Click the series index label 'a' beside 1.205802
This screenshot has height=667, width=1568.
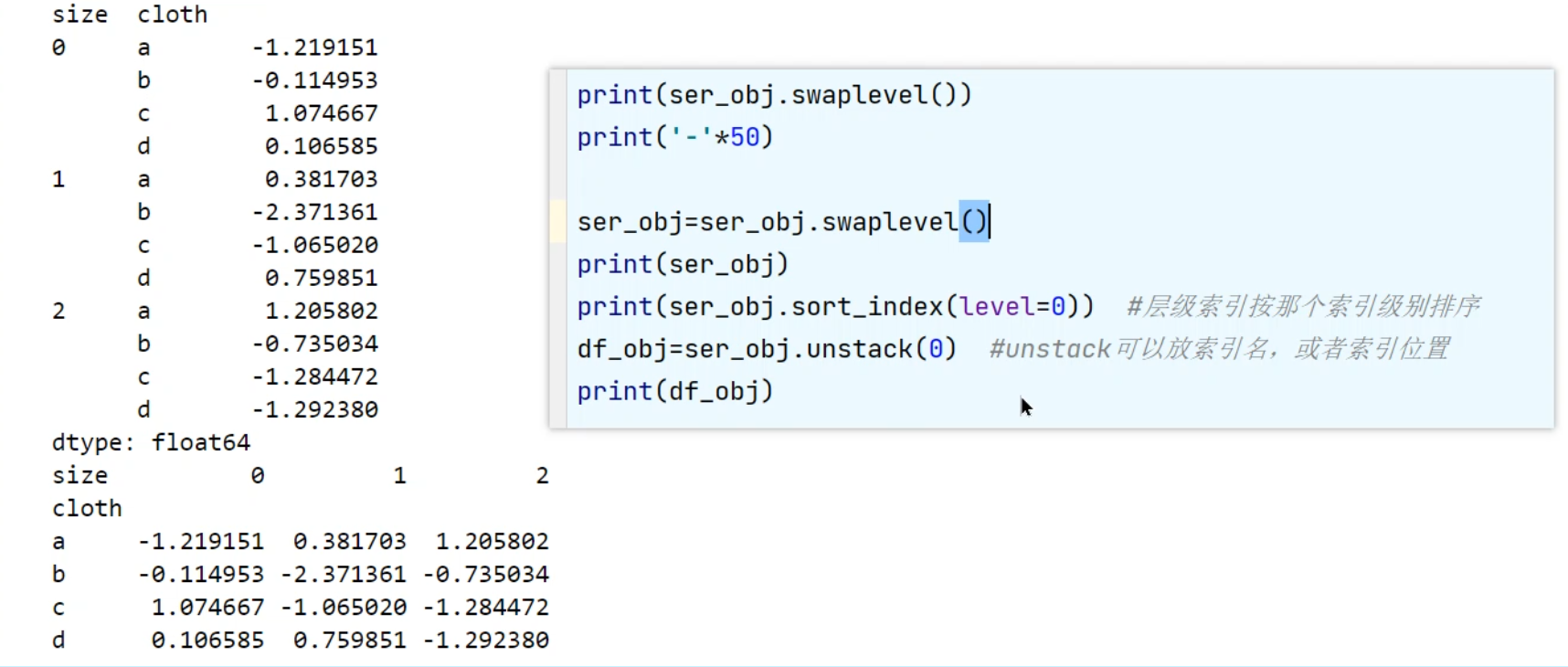pos(143,311)
